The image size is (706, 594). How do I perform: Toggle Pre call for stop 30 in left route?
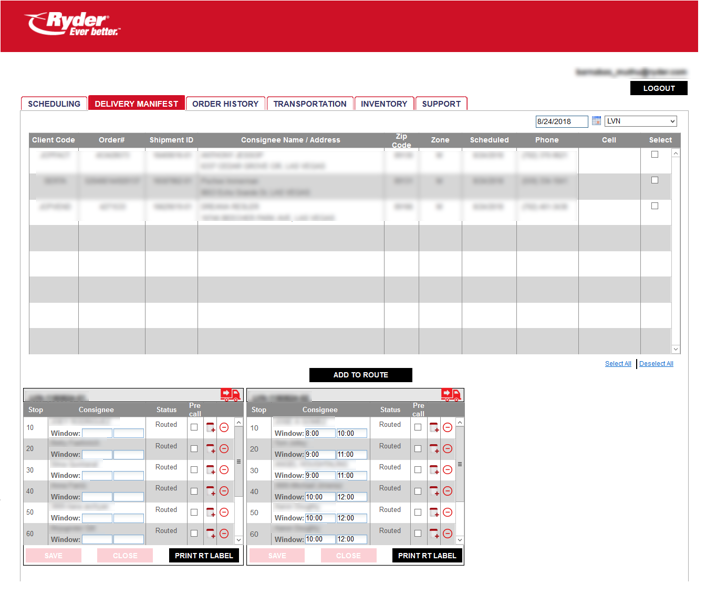[x=194, y=470]
